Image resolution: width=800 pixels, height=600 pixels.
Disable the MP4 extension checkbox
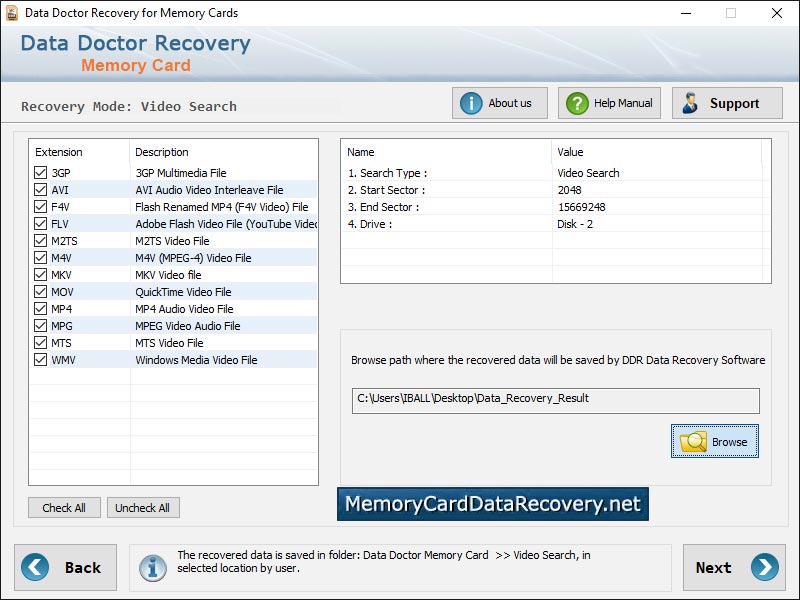pyautogui.click(x=40, y=309)
